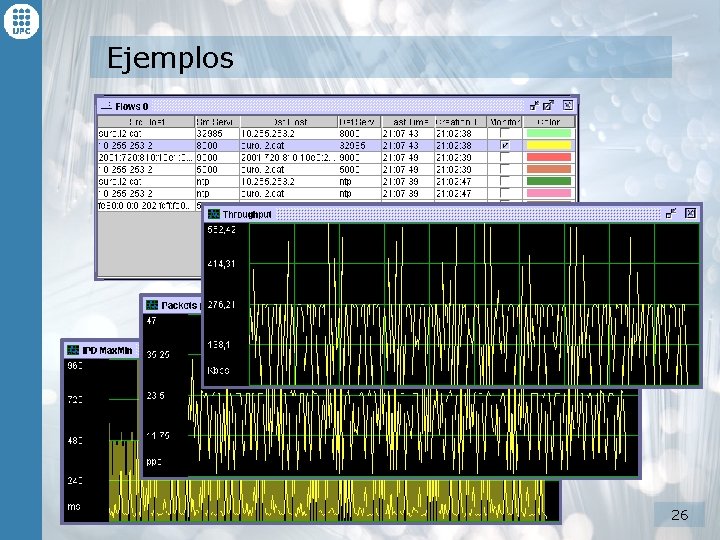
Task: Enable Monitor checkbox in light green swatch row
Action: [505, 134]
